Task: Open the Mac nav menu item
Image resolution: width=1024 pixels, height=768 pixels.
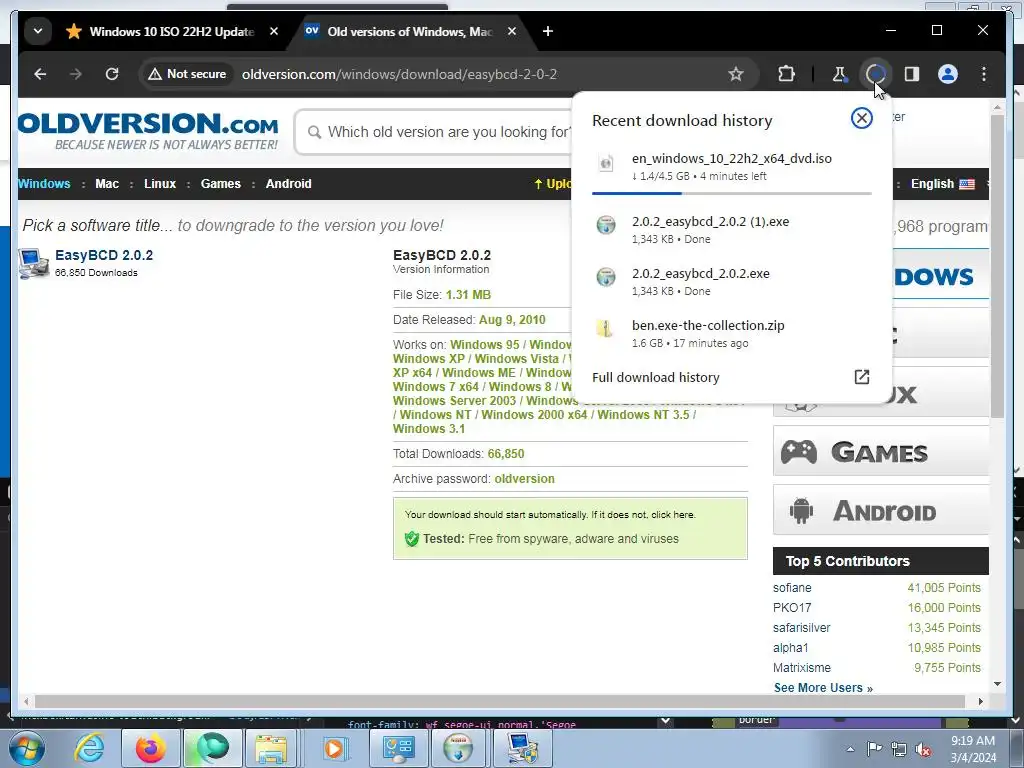Action: pyautogui.click(x=107, y=184)
